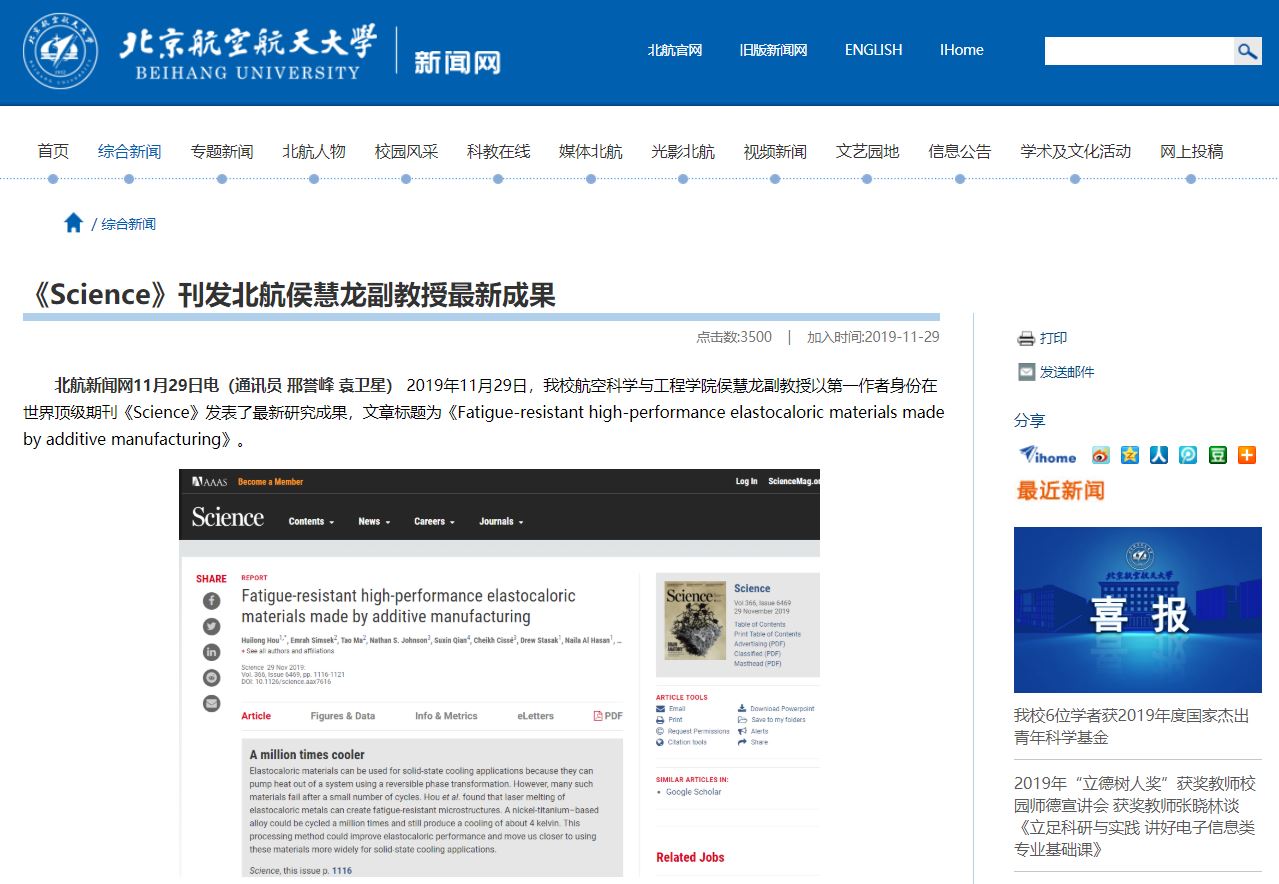The width and height of the screenshot is (1279, 884).
Task: Click the envelope icon to send email
Action: 1026,372
